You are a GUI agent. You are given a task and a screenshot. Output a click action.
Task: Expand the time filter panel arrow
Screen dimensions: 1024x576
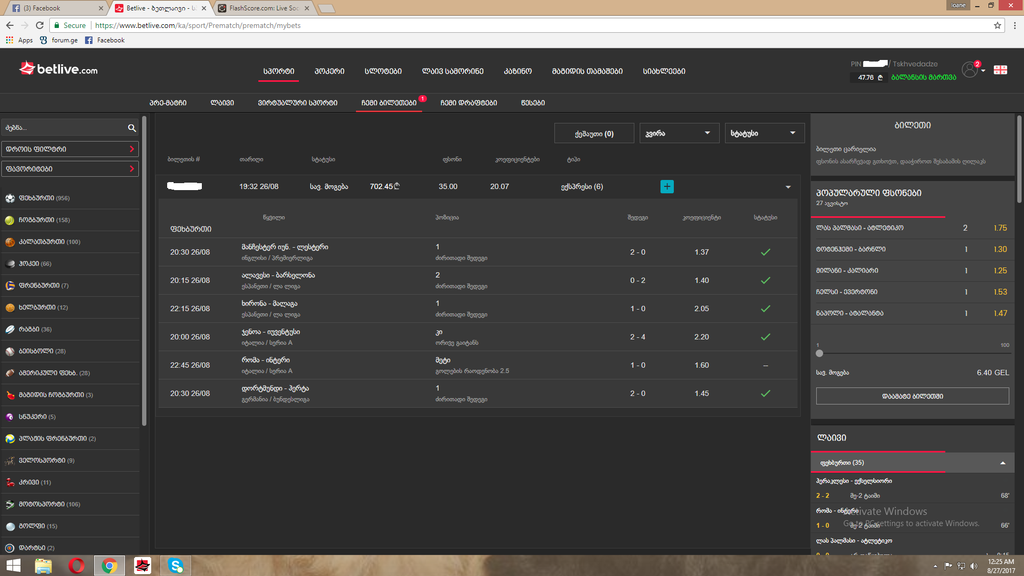[132, 149]
